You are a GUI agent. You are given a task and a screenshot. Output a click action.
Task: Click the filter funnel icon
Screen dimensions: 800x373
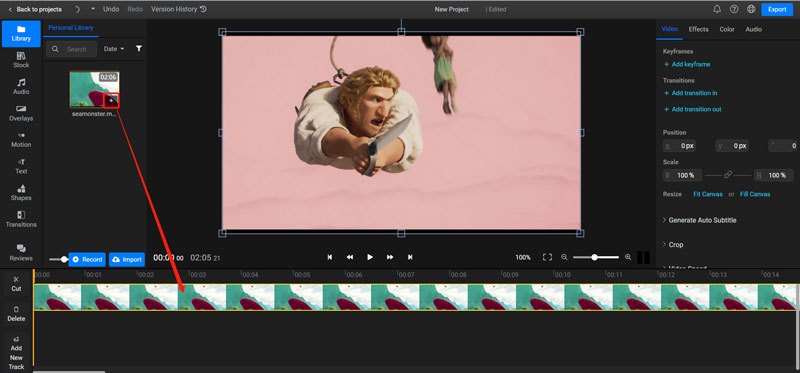tap(139, 48)
